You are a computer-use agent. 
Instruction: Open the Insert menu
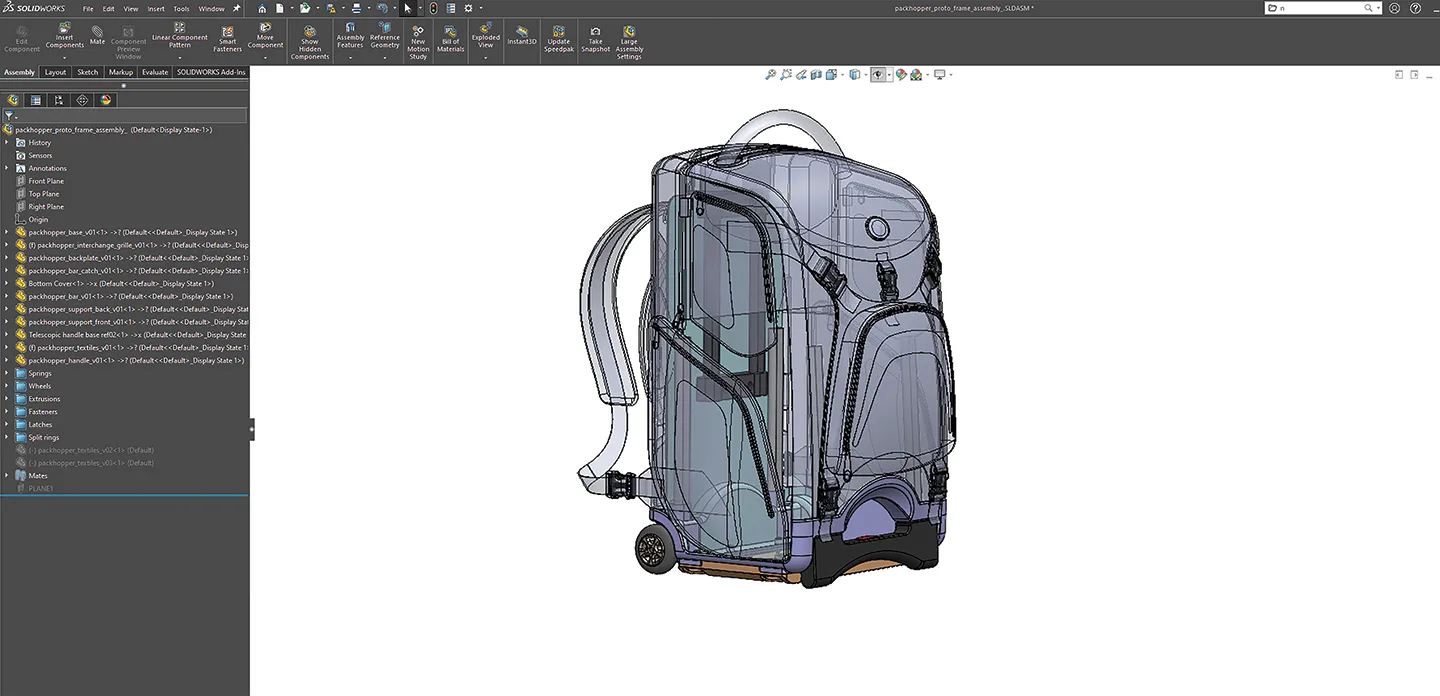pyautogui.click(x=156, y=8)
